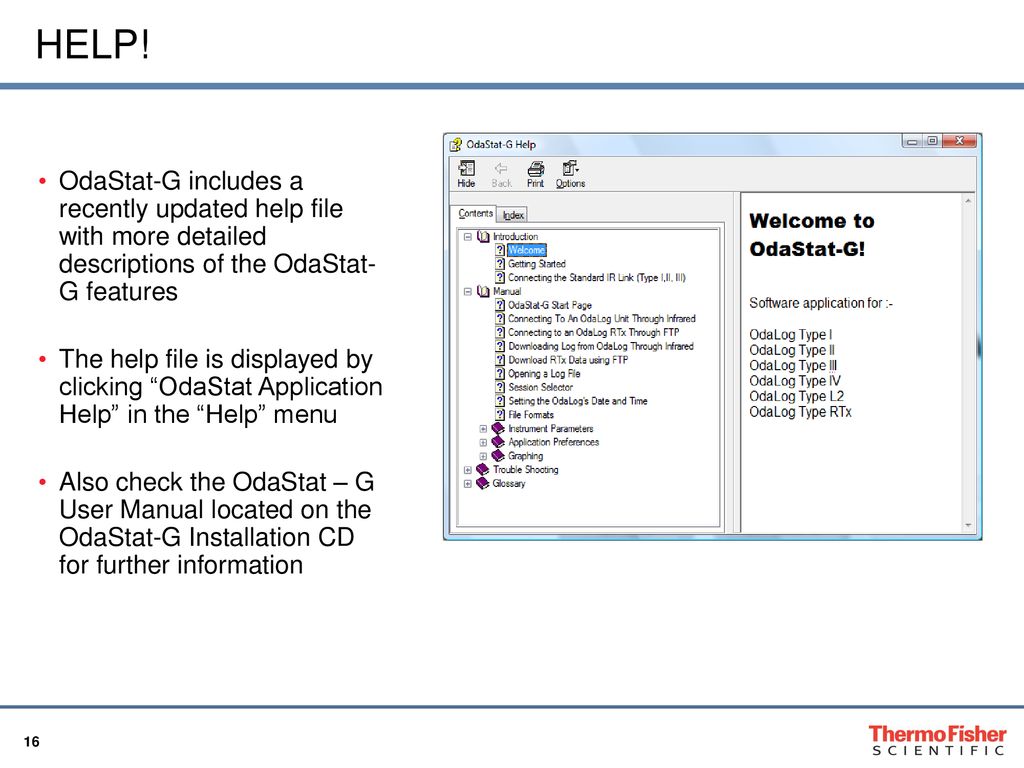Maximize the OdaStat-G Help window
The height and width of the screenshot is (768, 1024).
932,141
